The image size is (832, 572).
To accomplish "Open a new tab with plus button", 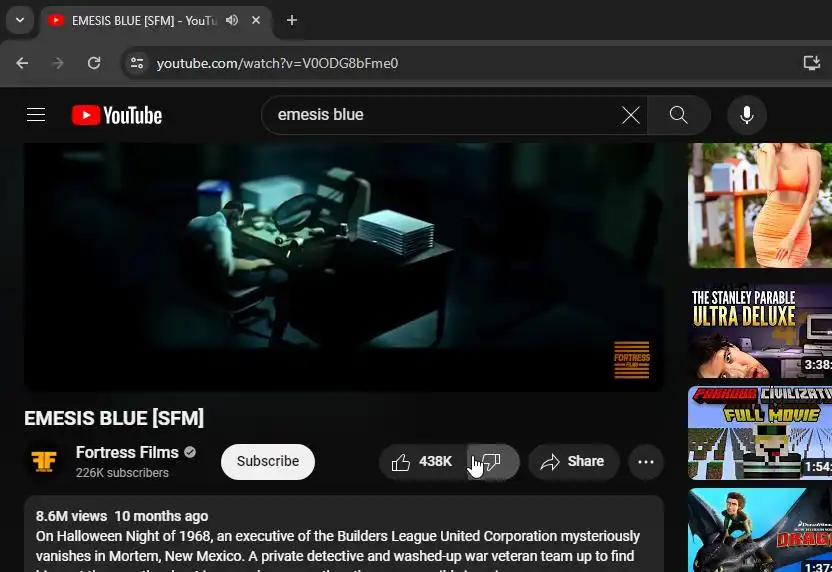I will pos(291,20).
